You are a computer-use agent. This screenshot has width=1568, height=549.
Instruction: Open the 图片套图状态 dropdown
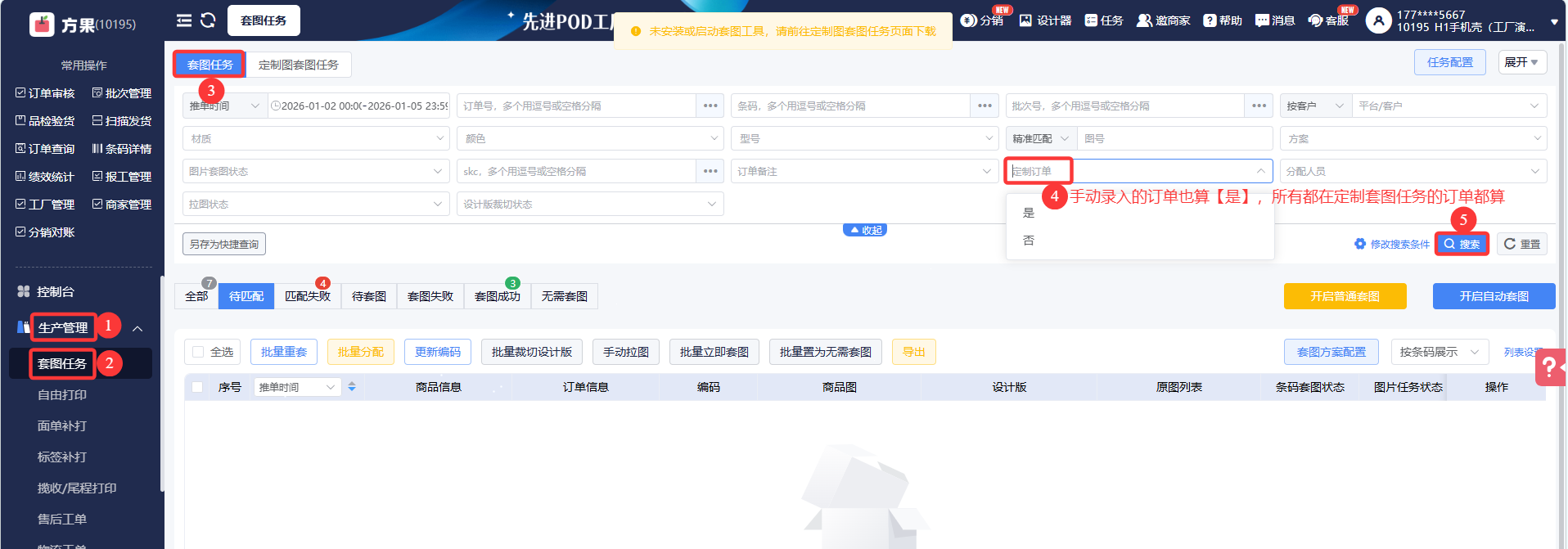316,171
